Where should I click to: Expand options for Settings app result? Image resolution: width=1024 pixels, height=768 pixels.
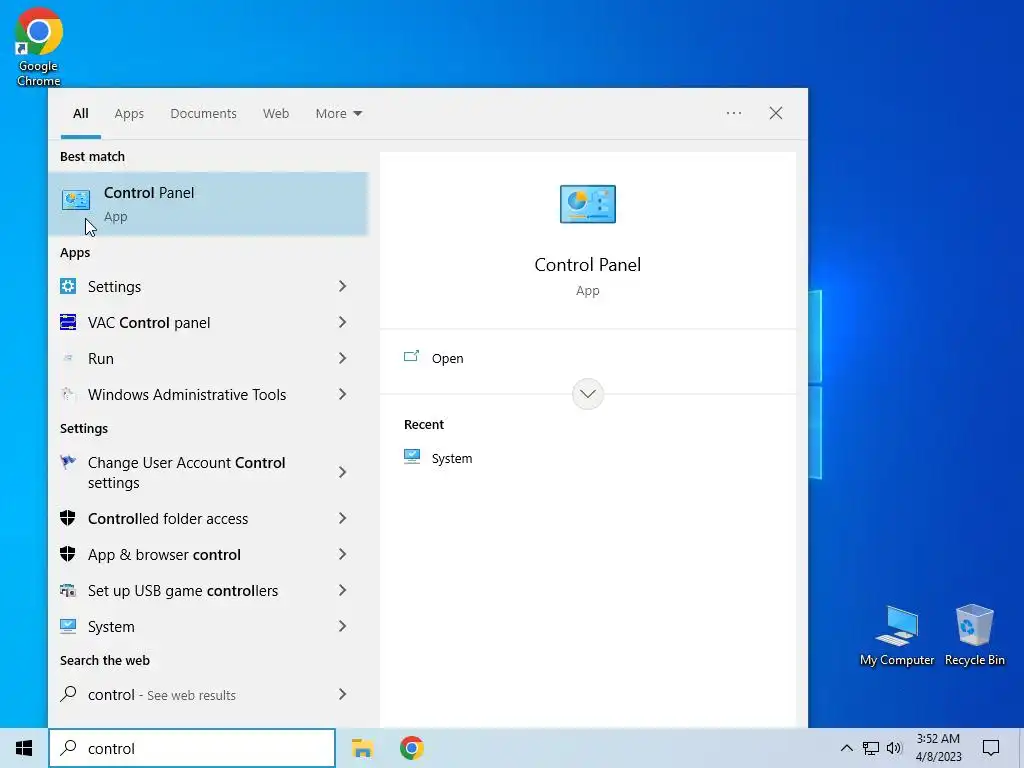[x=342, y=286]
